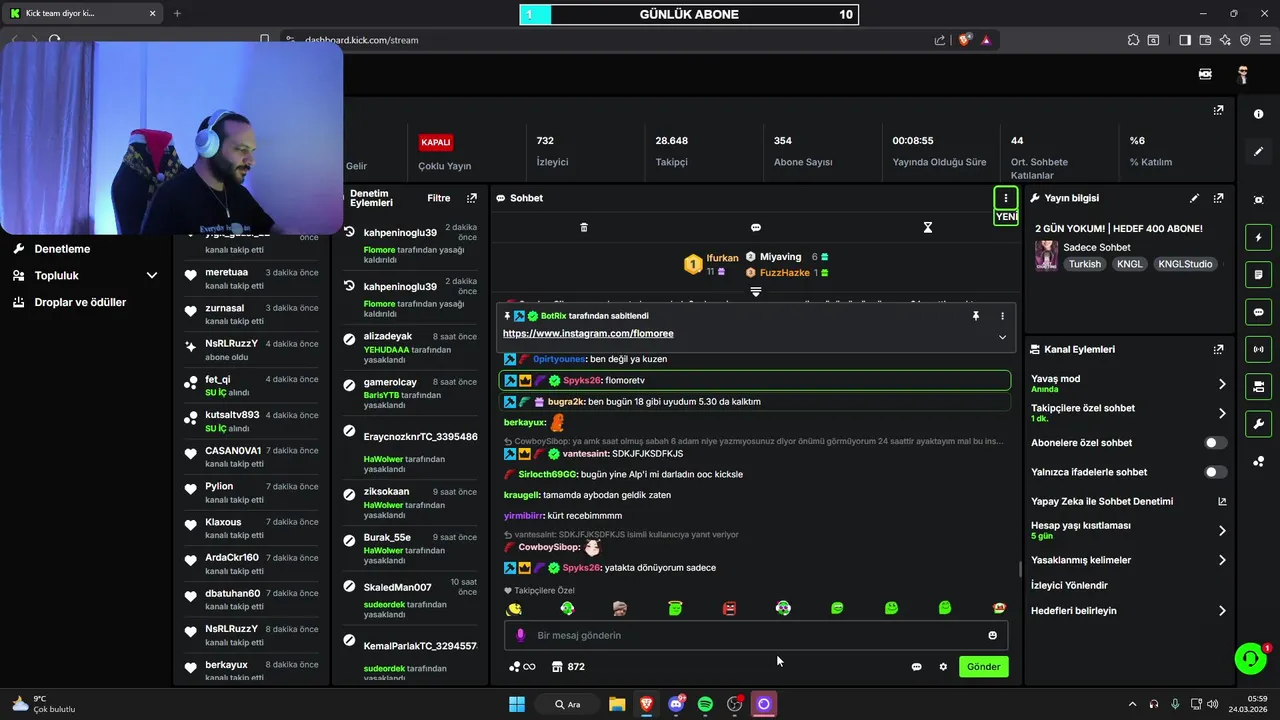
Task: Expand Hedefleri belirleyin option
Action: (1222, 611)
